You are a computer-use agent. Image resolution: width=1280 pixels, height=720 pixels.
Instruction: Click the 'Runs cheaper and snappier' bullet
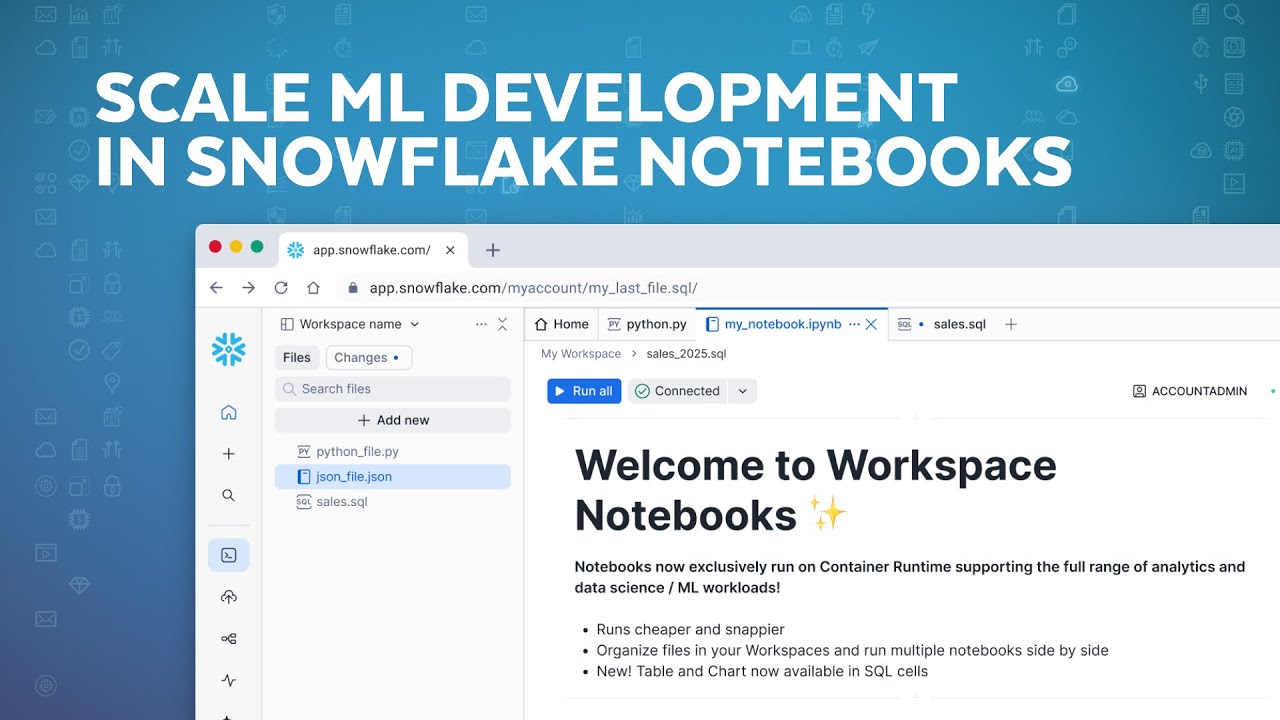690,630
